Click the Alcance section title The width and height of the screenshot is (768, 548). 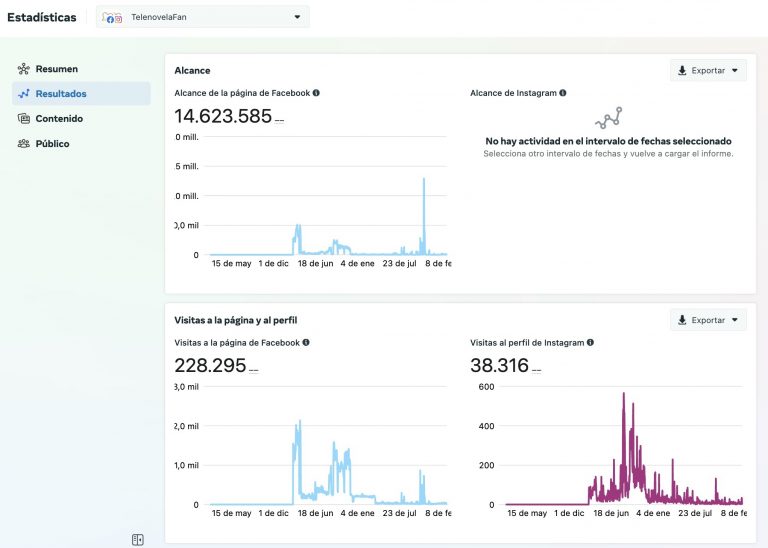pos(192,71)
